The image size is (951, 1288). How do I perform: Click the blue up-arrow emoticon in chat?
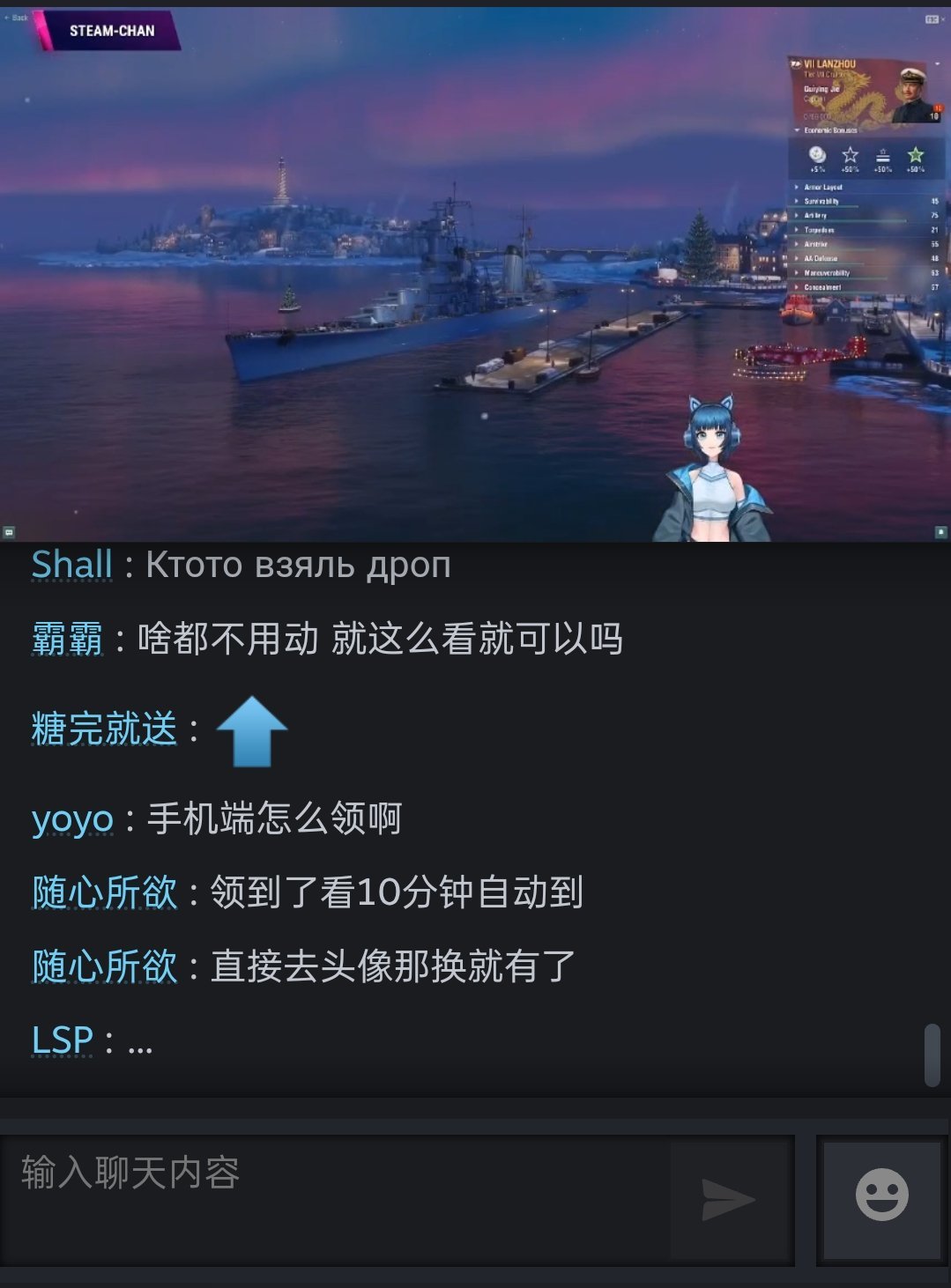251,730
